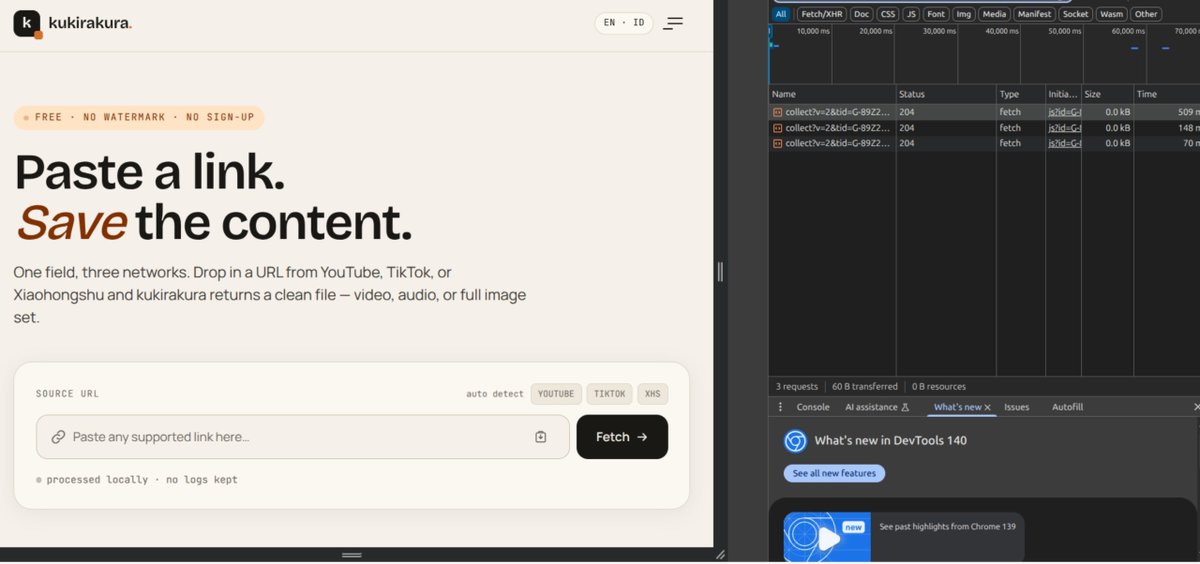Click the '3 requests' status bar entry
This screenshot has width=1200, height=564.
coord(796,386)
